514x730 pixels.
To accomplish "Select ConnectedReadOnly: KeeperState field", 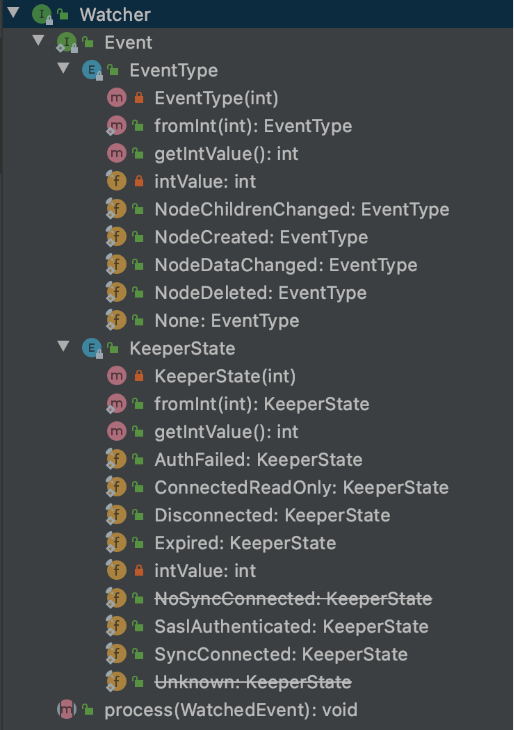I will click(302, 487).
